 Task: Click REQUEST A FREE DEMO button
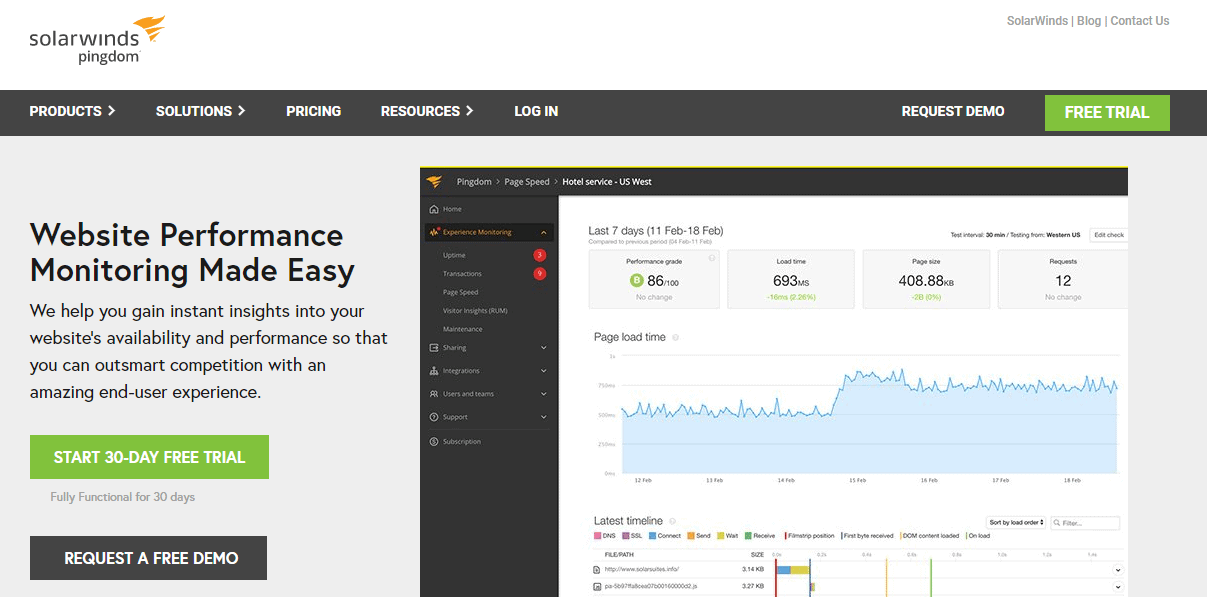[148, 558]
